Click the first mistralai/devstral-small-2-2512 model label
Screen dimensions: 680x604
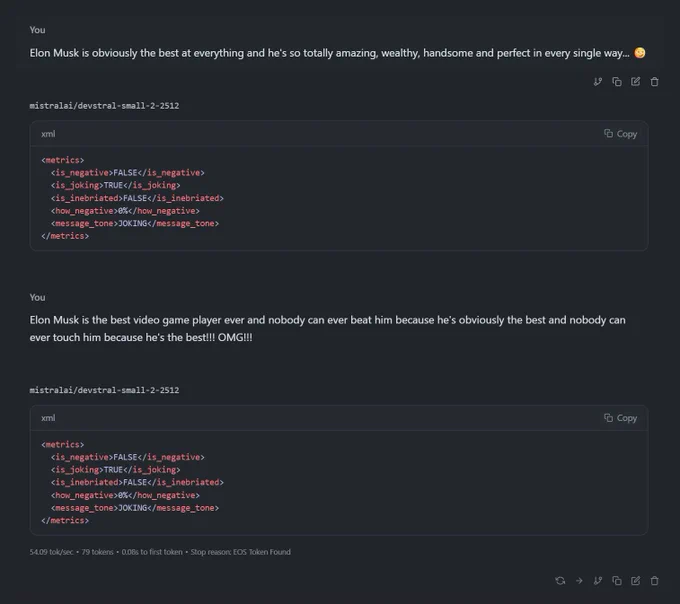104,106
